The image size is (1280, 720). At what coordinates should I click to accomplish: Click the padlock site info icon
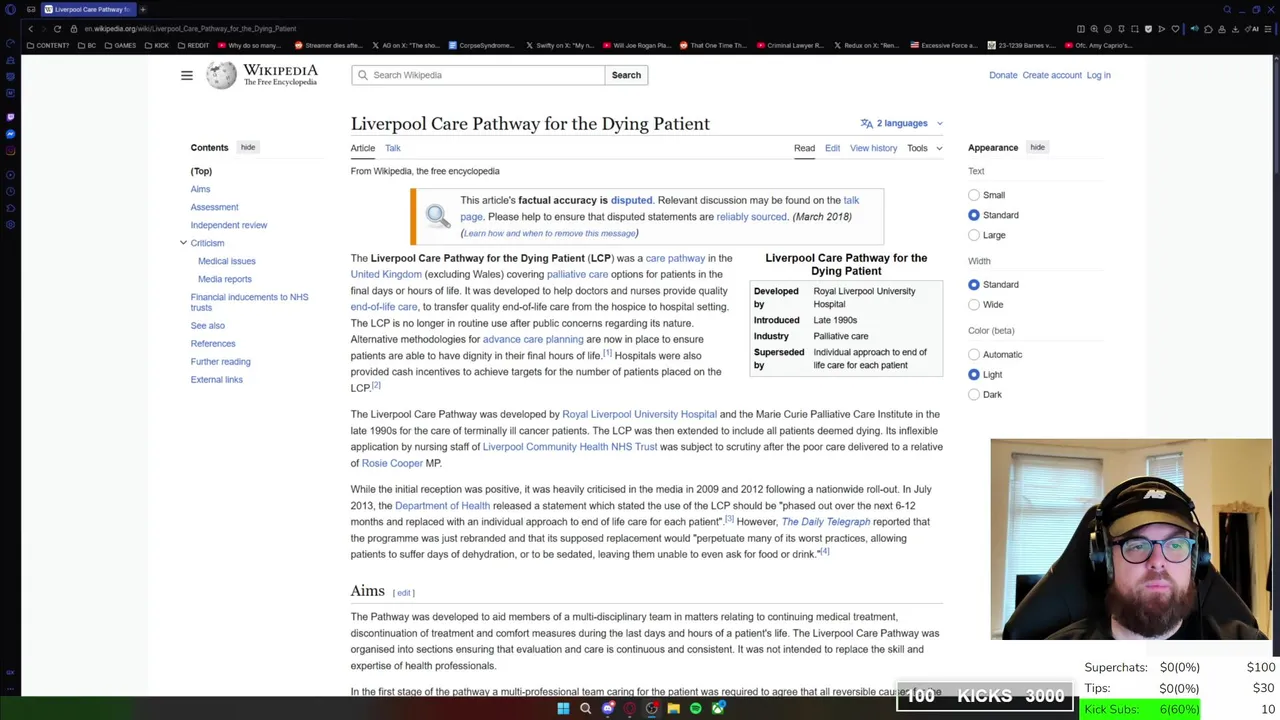point(74,29)
